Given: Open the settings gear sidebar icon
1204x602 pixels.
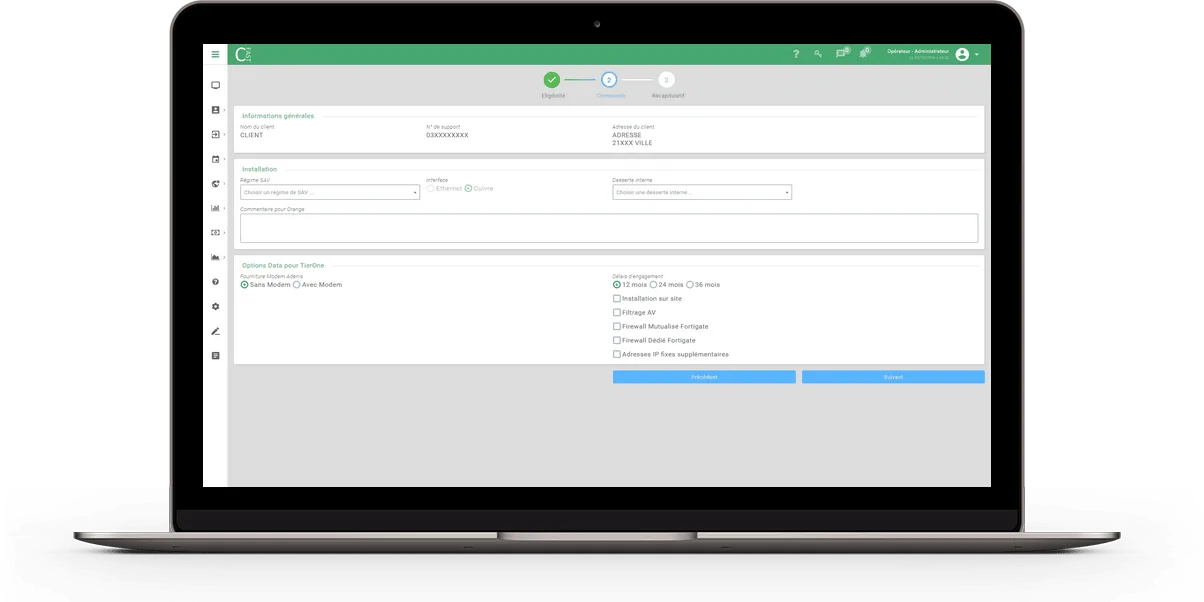Looking at the screenshot, I should click(x=215, y=306).
